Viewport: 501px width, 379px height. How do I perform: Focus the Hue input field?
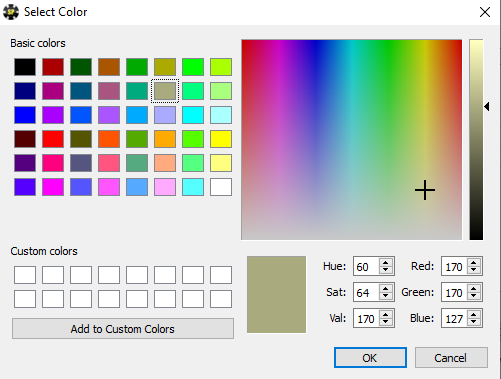tap(366, 266)
